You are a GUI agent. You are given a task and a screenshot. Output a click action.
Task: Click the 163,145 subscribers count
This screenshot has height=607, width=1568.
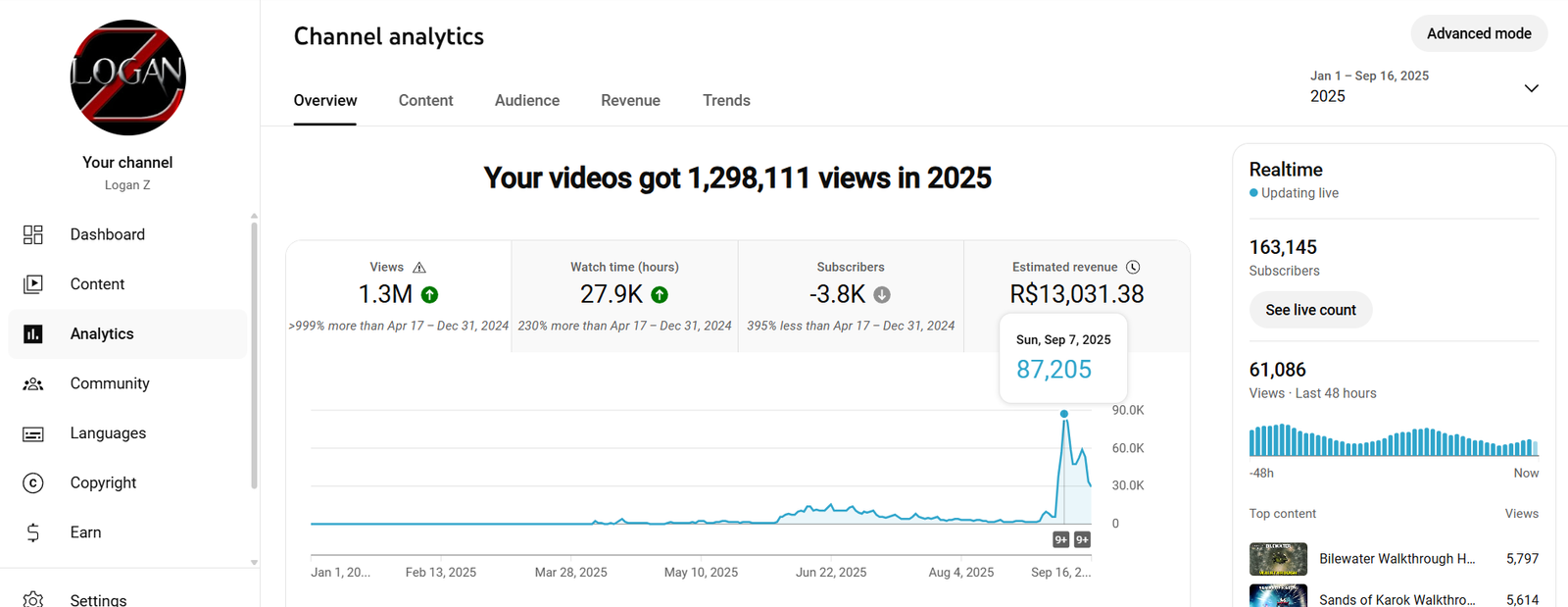(x=1283, y=247)
